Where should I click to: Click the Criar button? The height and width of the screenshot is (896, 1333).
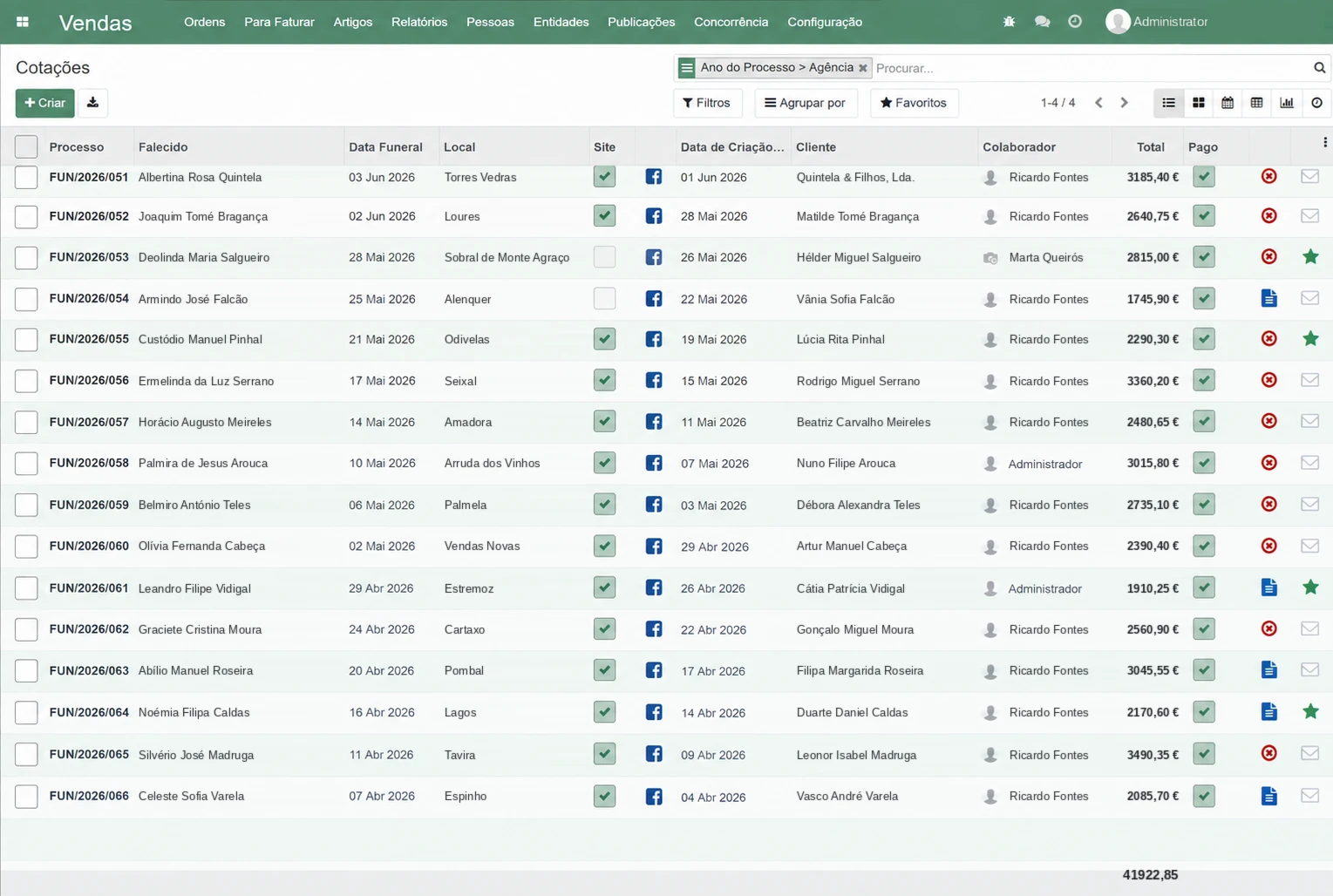click(44, 103)
